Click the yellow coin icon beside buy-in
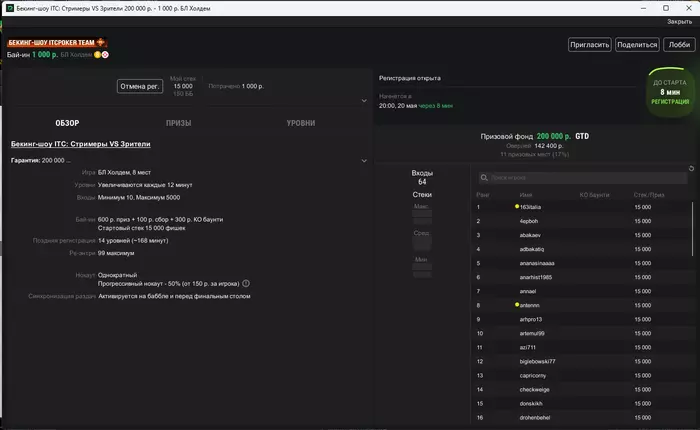Image resolution: width=700 pixels, height=430 pixels. point(97,54)
